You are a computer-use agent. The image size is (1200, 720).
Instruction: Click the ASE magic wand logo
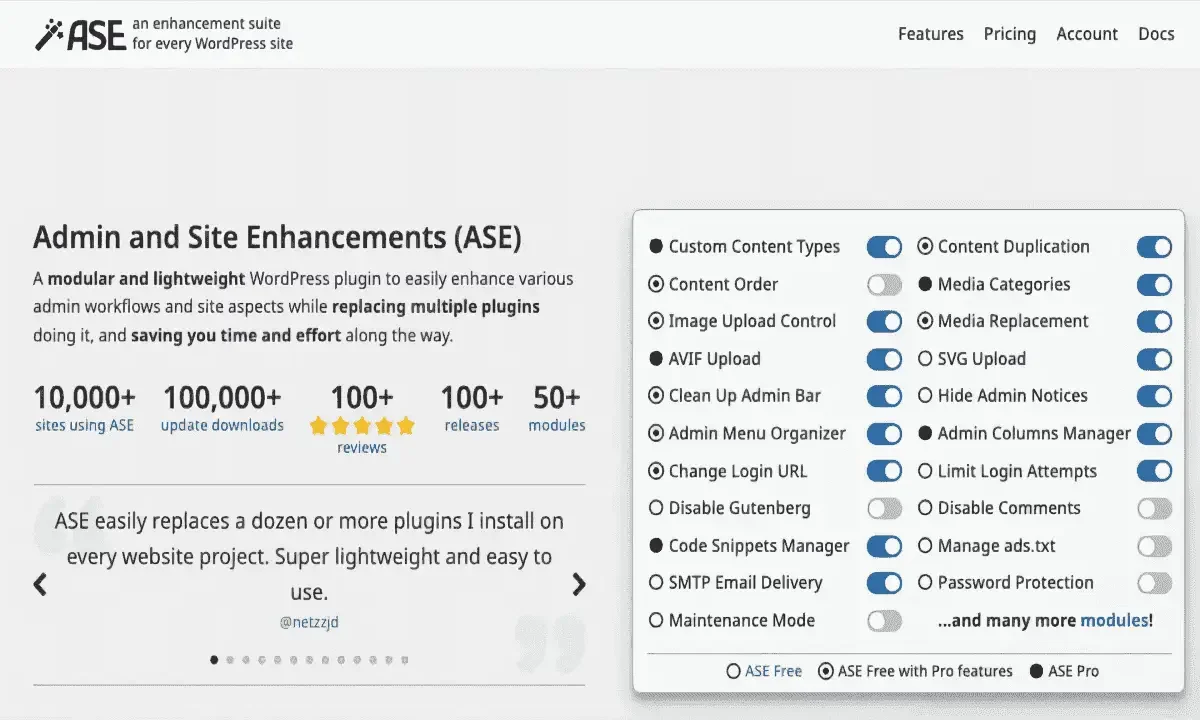[81, 34]
